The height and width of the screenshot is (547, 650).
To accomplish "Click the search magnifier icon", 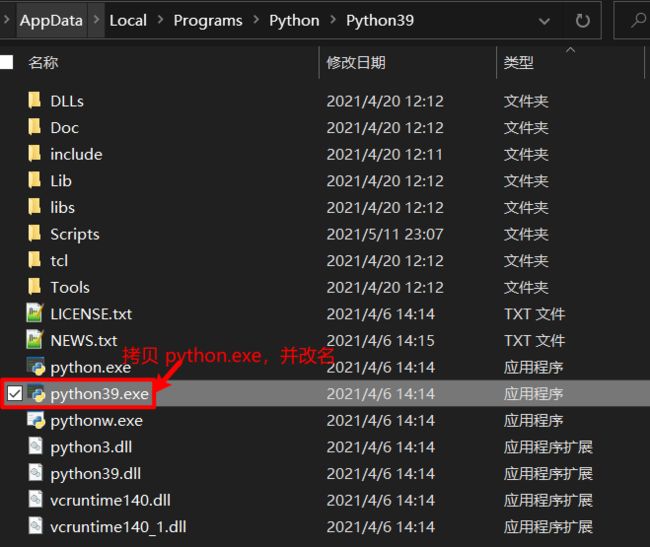I will click(x=639, y=20).
